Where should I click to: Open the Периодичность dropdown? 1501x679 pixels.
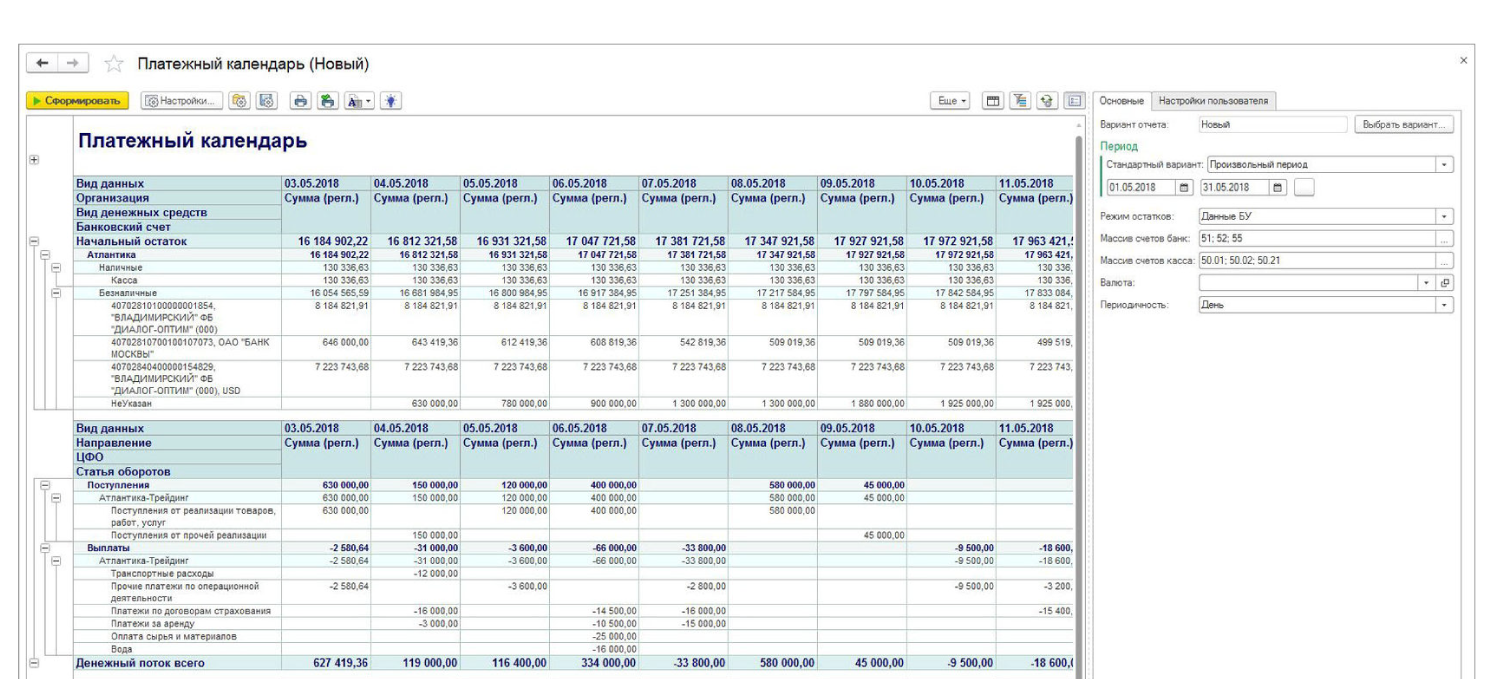coord(1445,305)
